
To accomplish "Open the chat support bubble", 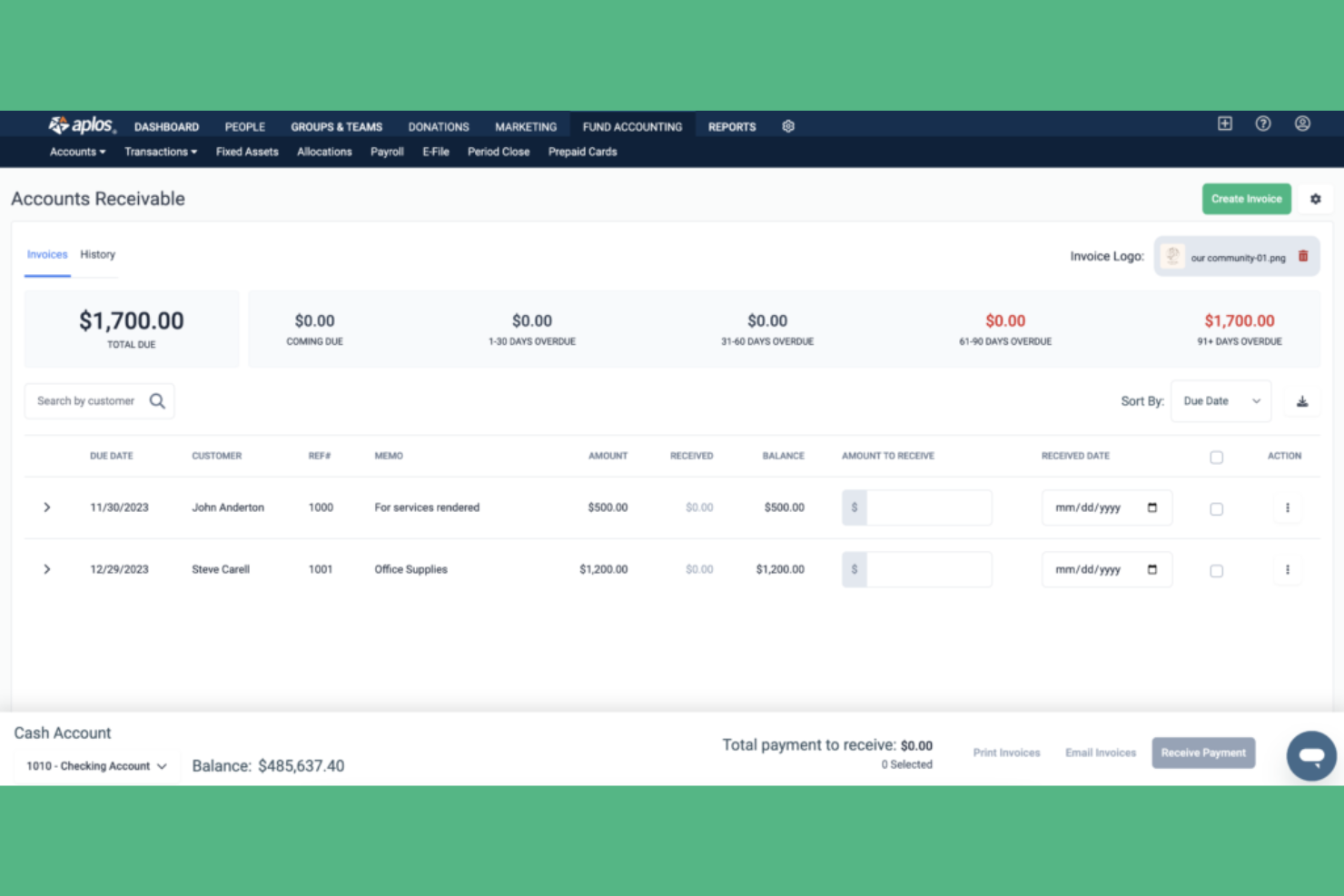I will (x=1311, y=755).
